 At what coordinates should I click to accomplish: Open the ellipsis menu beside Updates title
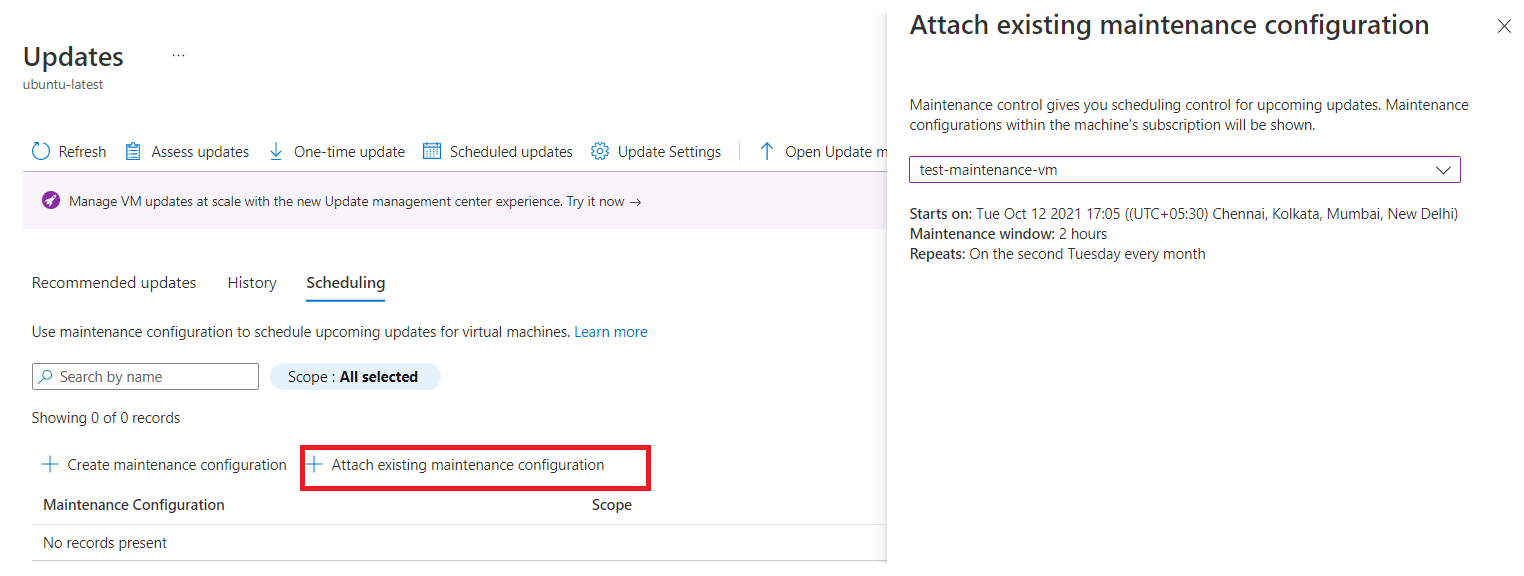click(178, 55)
